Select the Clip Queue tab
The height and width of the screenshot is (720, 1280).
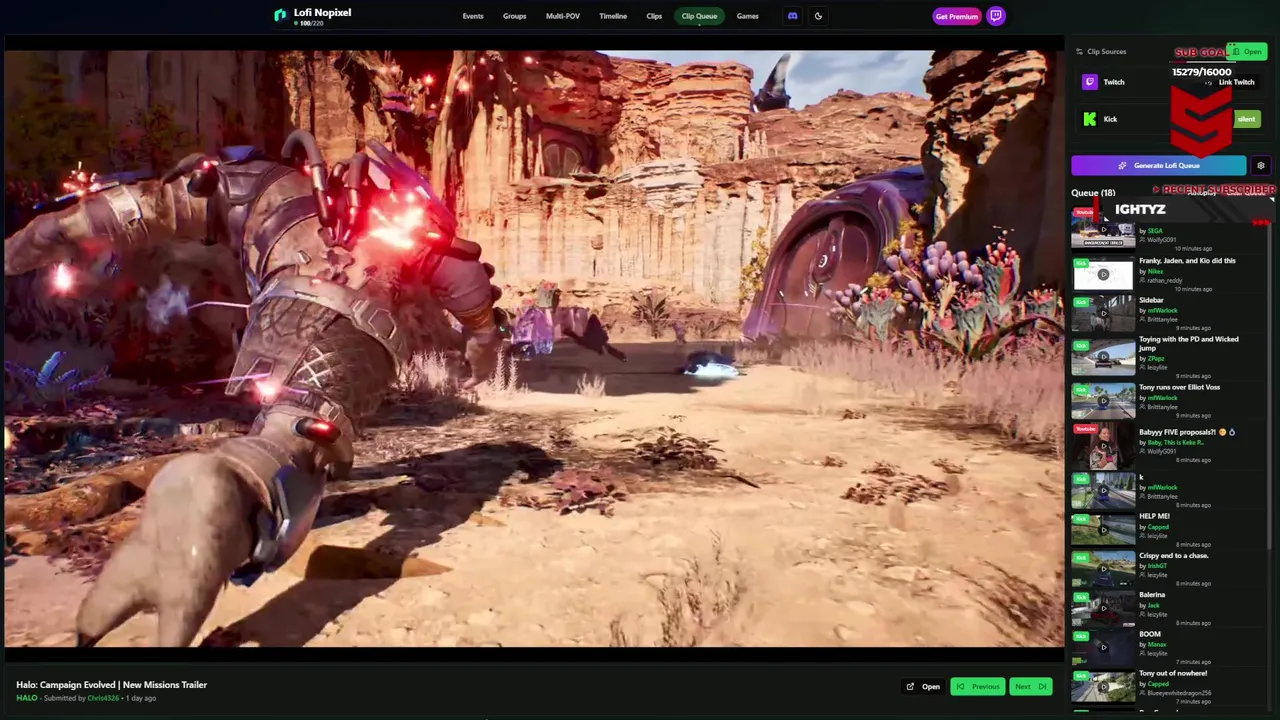(x=699, y=16)
